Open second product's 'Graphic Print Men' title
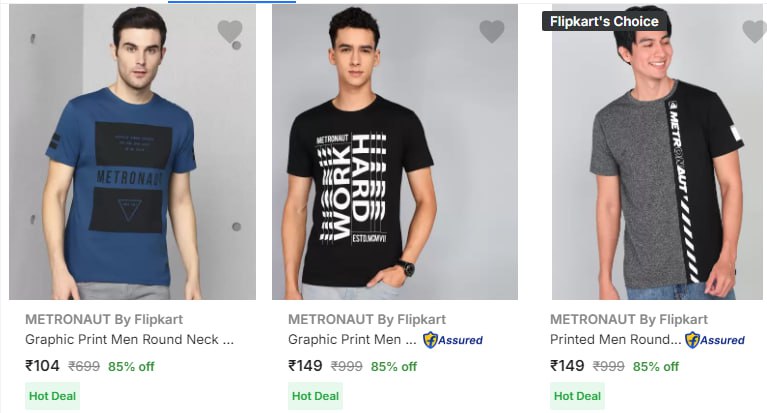767x413 pixels. [351, 339]
